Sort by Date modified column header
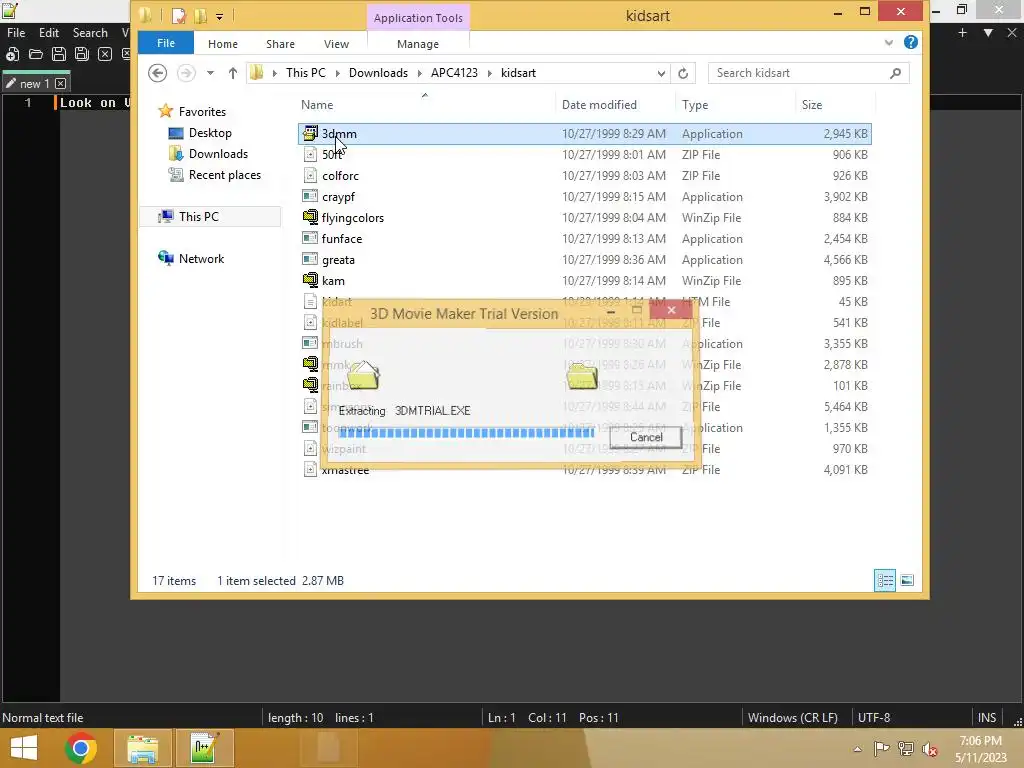 599,104
